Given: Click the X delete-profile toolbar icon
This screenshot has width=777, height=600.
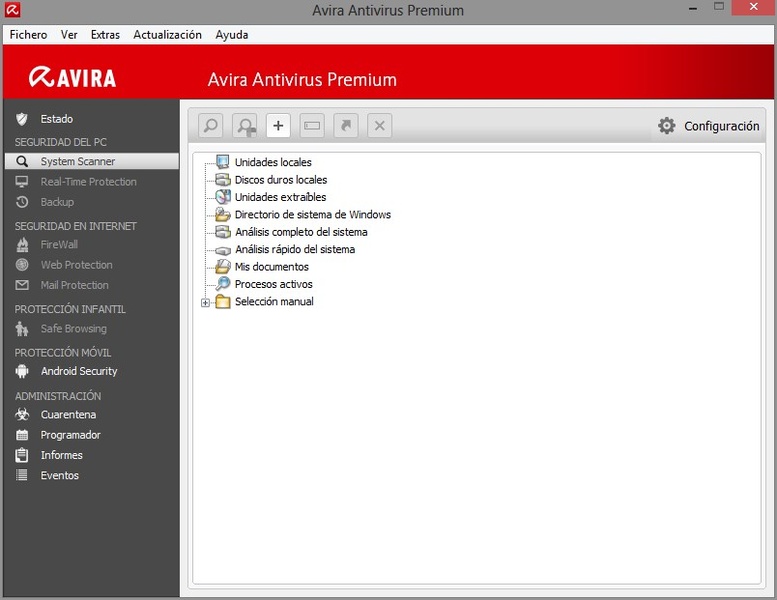Looking at the screenshot, I should pos(380,125).
